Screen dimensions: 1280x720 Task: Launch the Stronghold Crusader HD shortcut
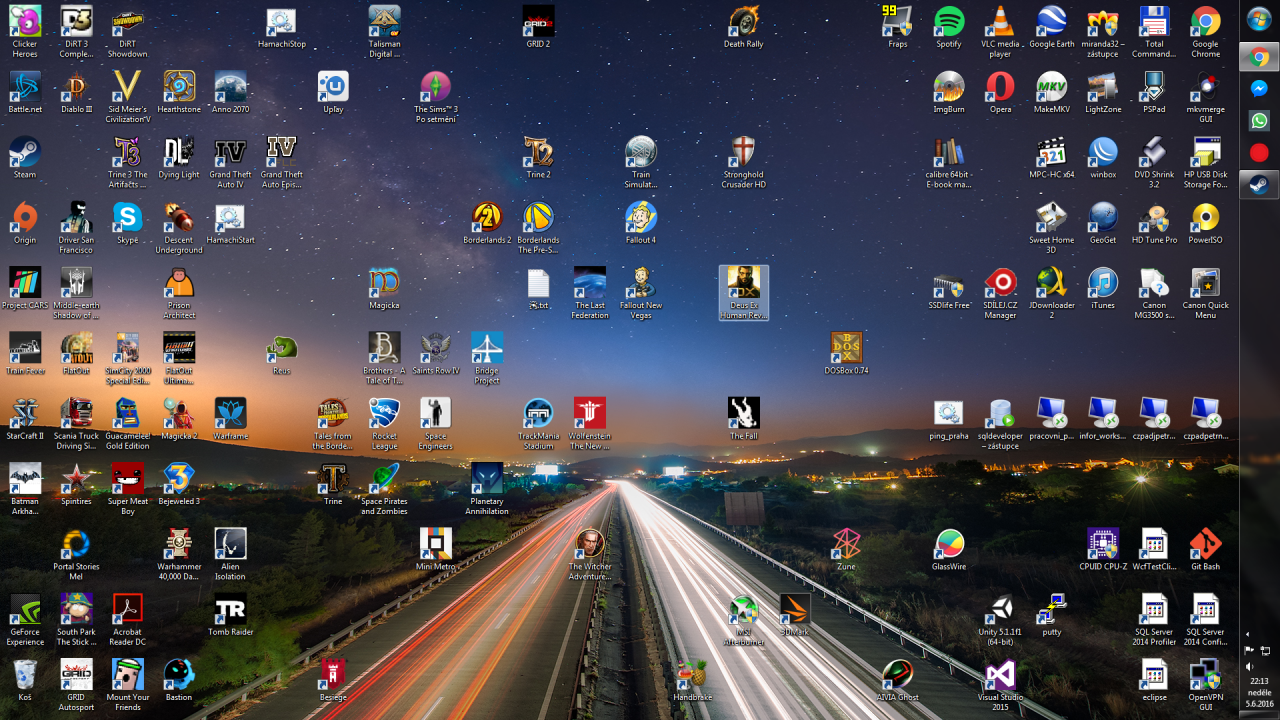pyautogui.click(x=743, y=163)
